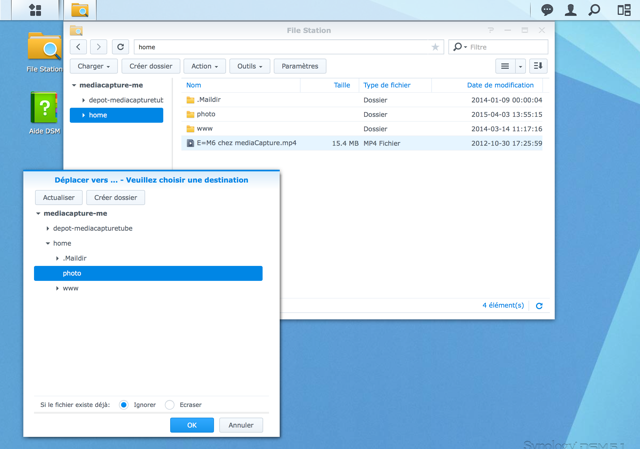Open Aide DSM desktop help icon
640x449 pixels.
click(x=44, y=113)
